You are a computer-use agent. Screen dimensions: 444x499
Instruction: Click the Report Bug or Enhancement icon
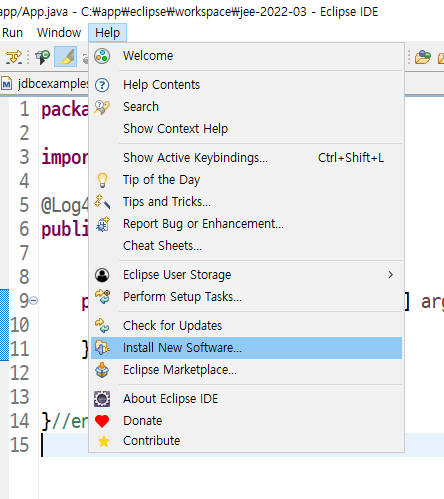point(103,224)
